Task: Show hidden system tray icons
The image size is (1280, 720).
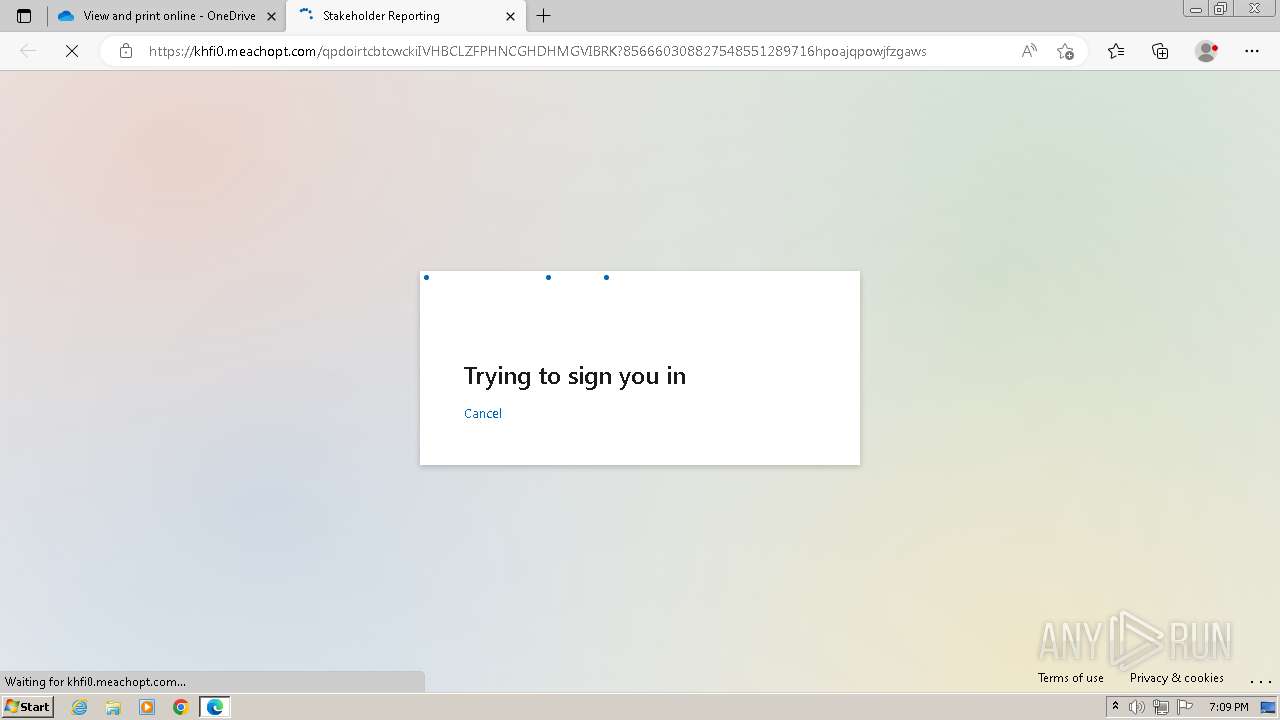Action: tap(1115, 707)
